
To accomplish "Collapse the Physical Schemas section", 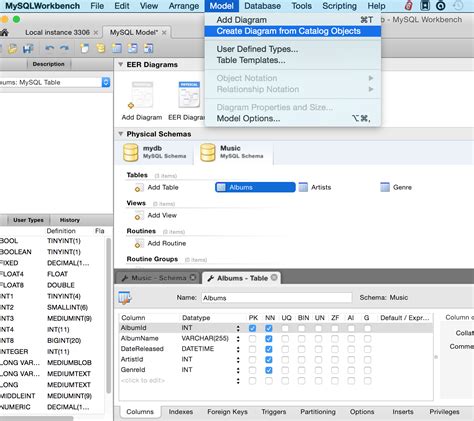I will click(120, 134).
